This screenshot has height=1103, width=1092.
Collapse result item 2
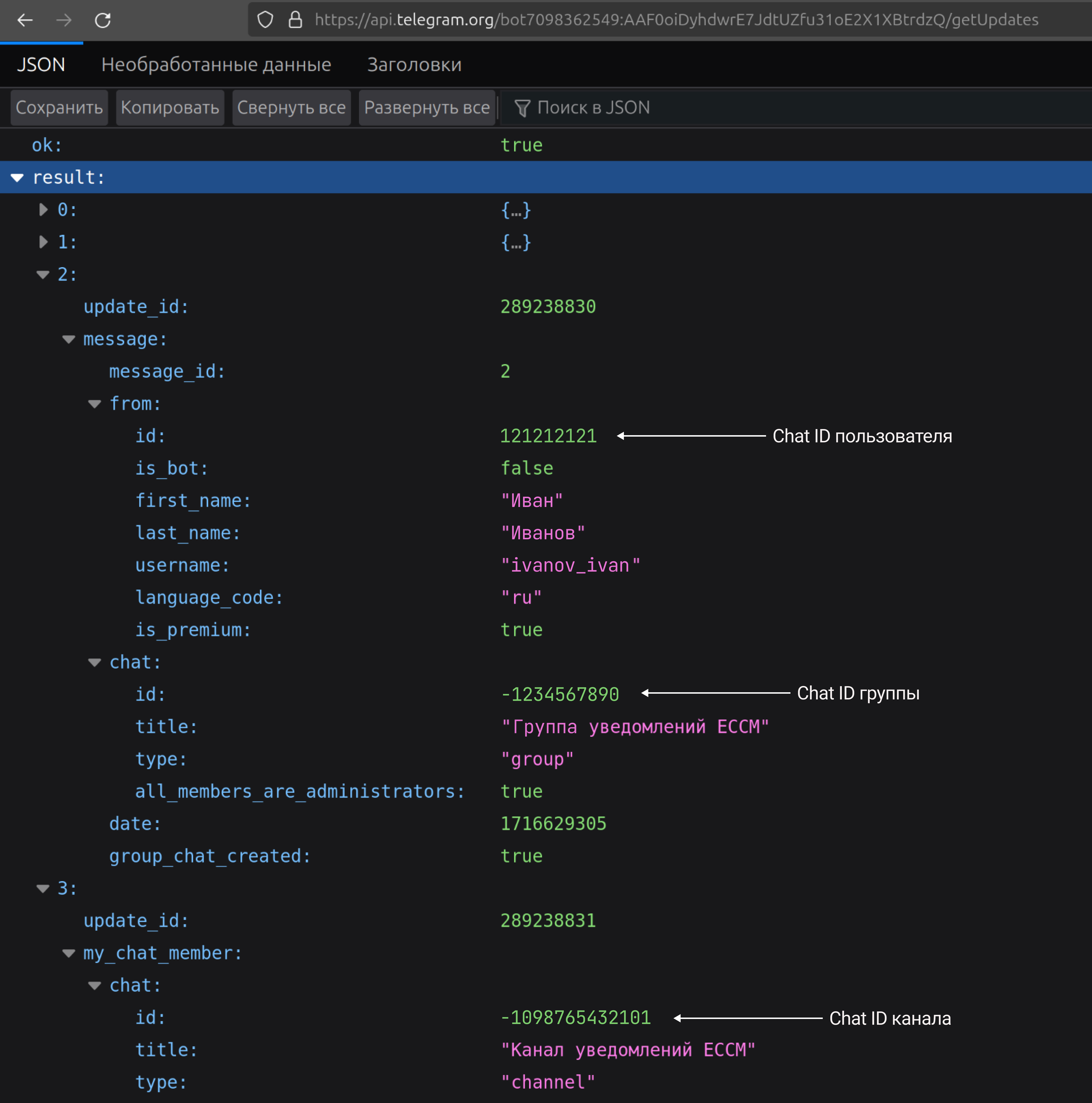click(43, 275)
